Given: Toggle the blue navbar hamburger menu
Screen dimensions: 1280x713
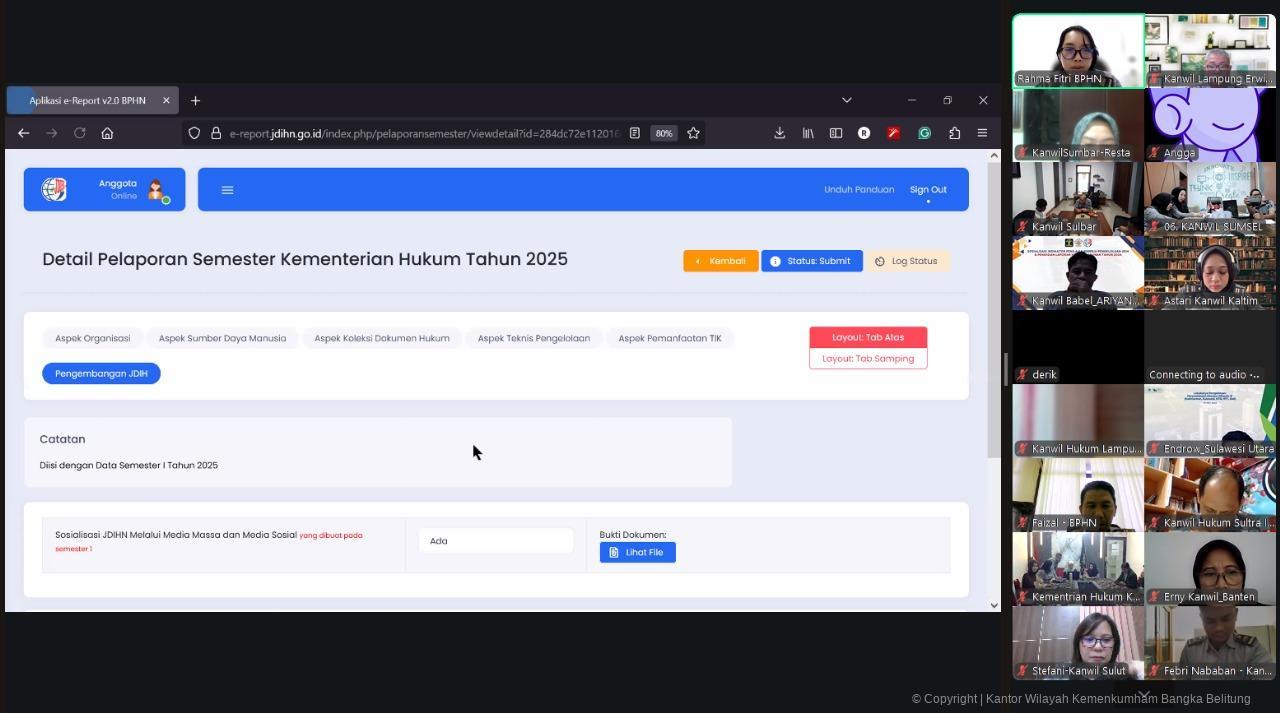Looking at the screenshot, I should point(227,190).
